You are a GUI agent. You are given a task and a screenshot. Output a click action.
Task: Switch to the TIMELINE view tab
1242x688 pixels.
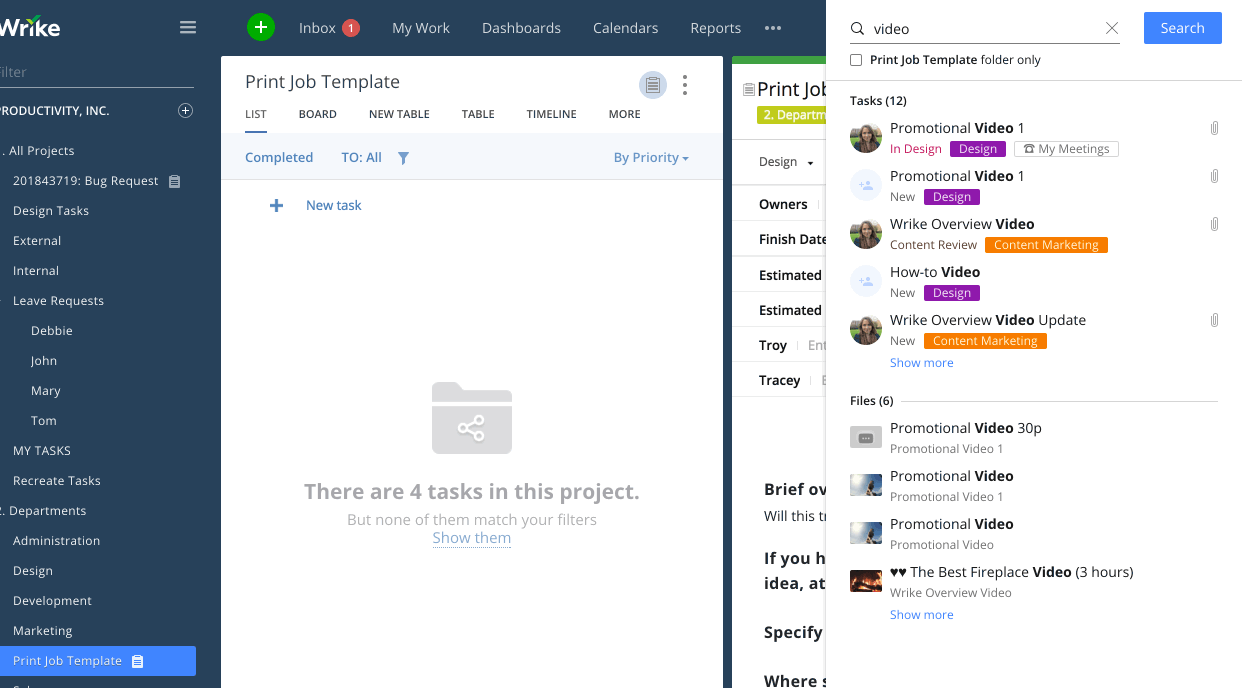coord(552,114)
